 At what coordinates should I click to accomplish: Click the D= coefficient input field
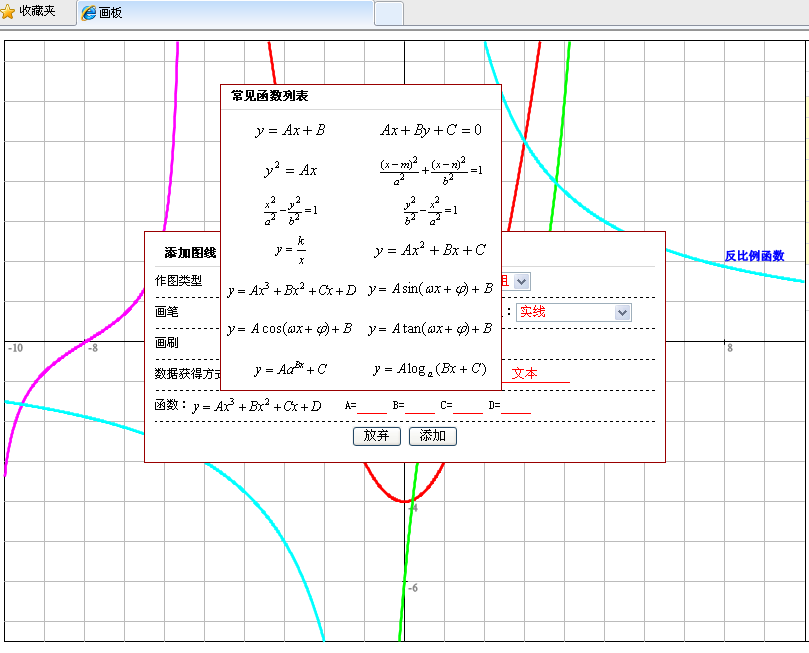pos(516,406)
